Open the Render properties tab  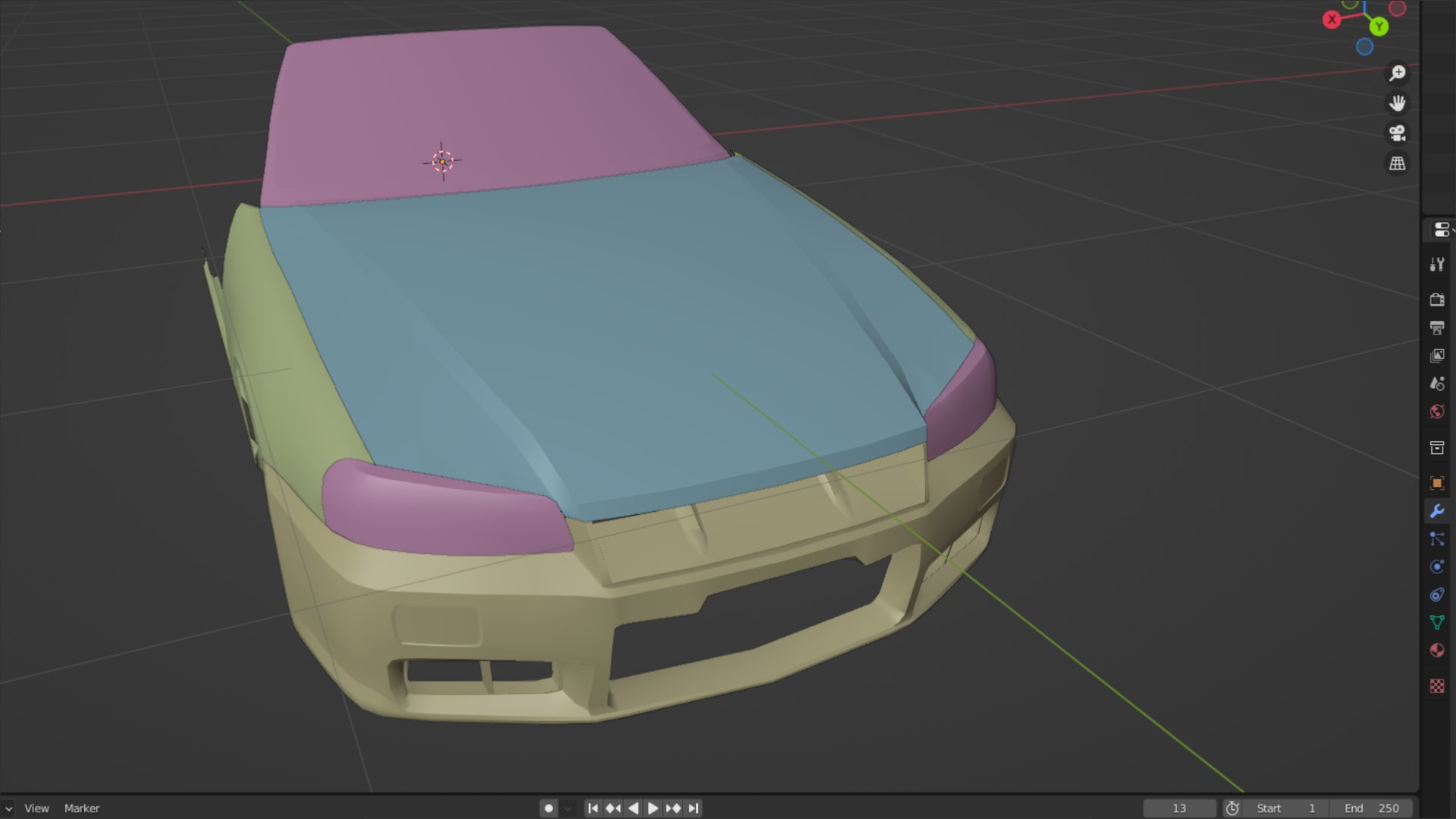1436,300
